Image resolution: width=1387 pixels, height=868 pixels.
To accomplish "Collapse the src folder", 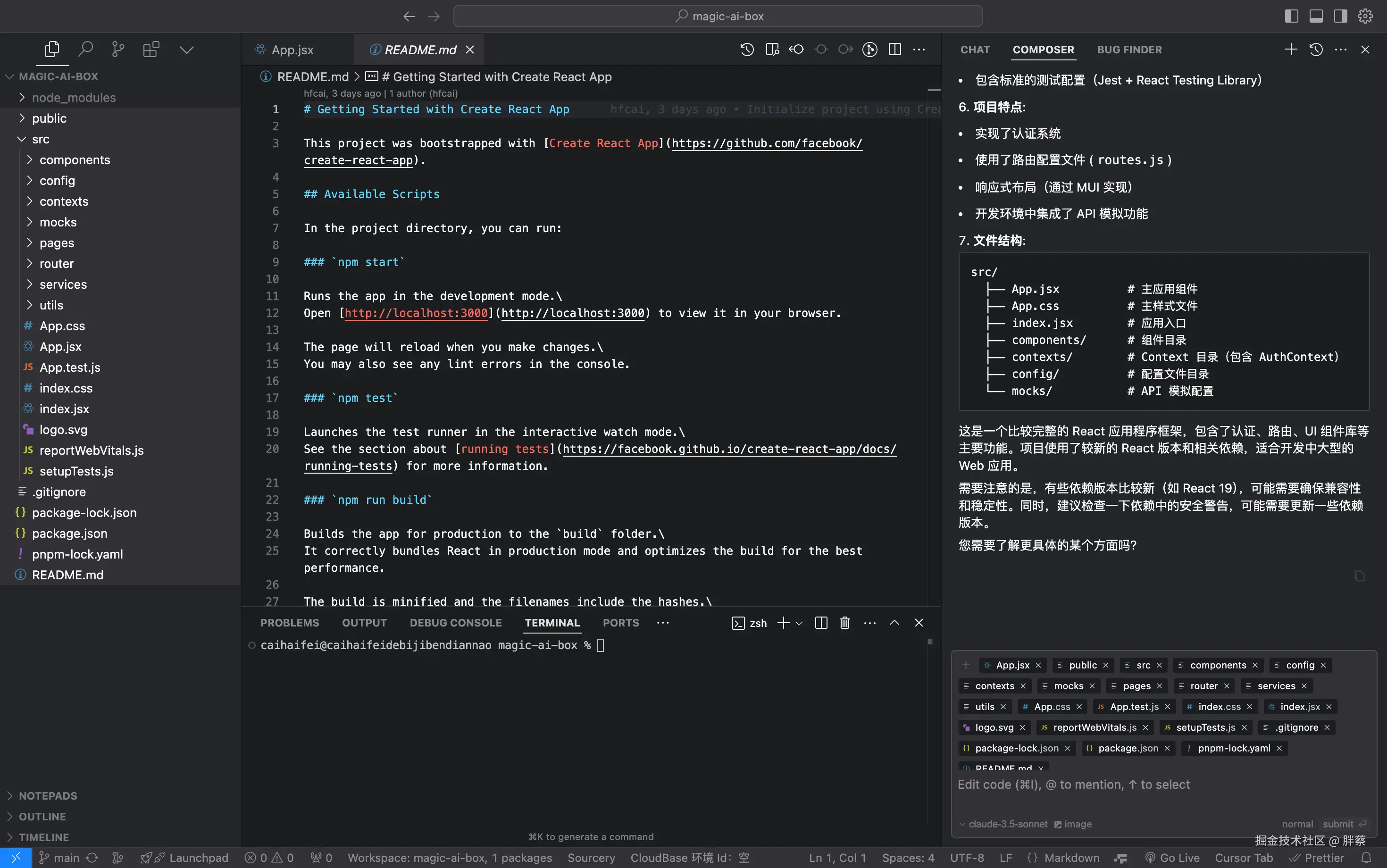I will [40, 139].
